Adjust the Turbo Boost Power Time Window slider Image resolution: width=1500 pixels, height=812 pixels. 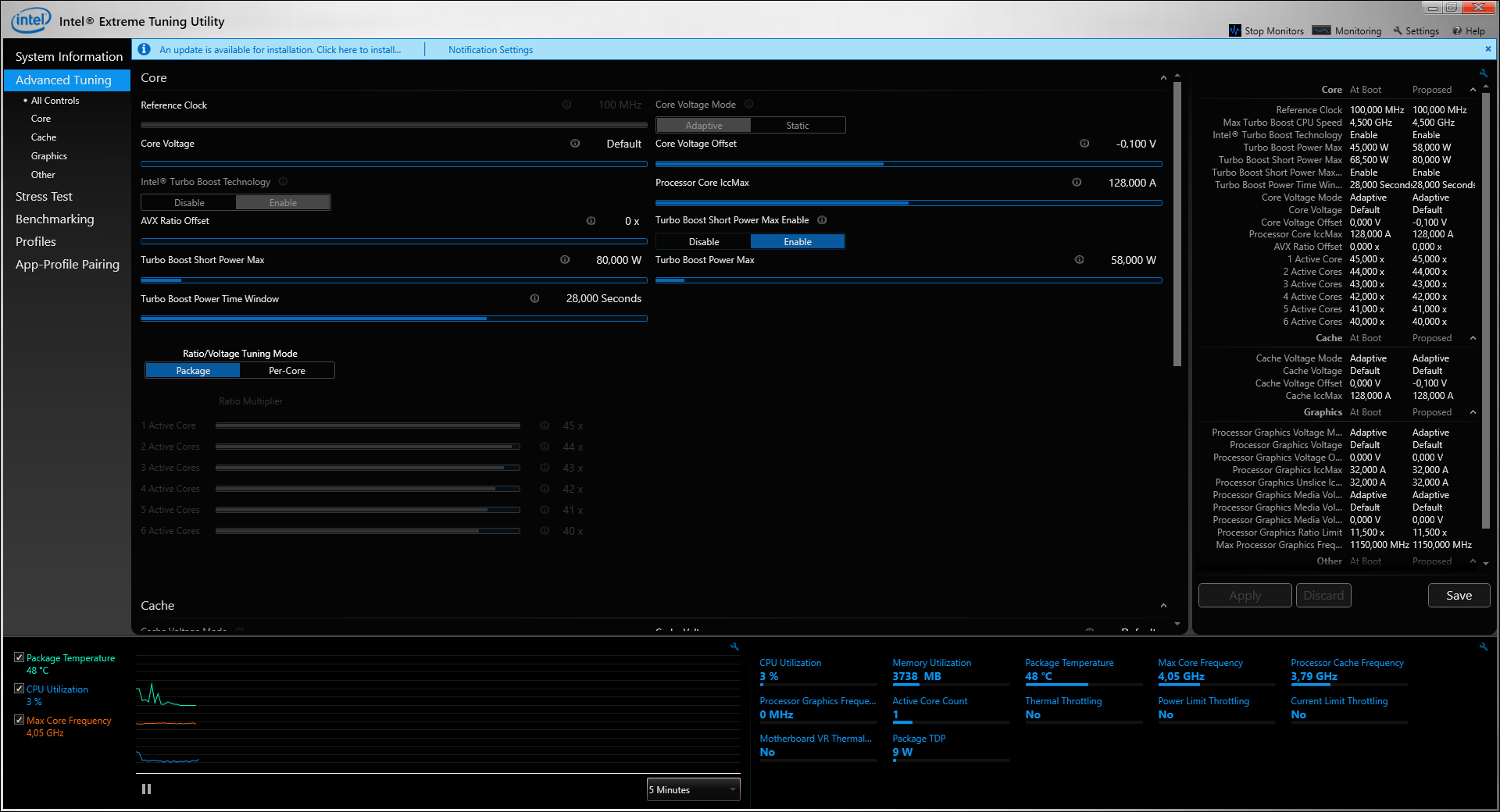[394, 319]
